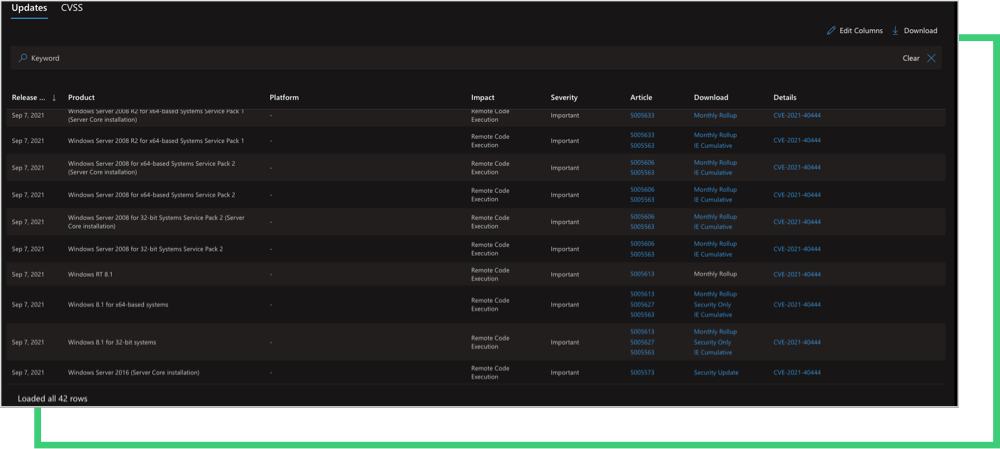Sort by the Product column header
Screen dimensions: 1000x449
tap(81, 98)
